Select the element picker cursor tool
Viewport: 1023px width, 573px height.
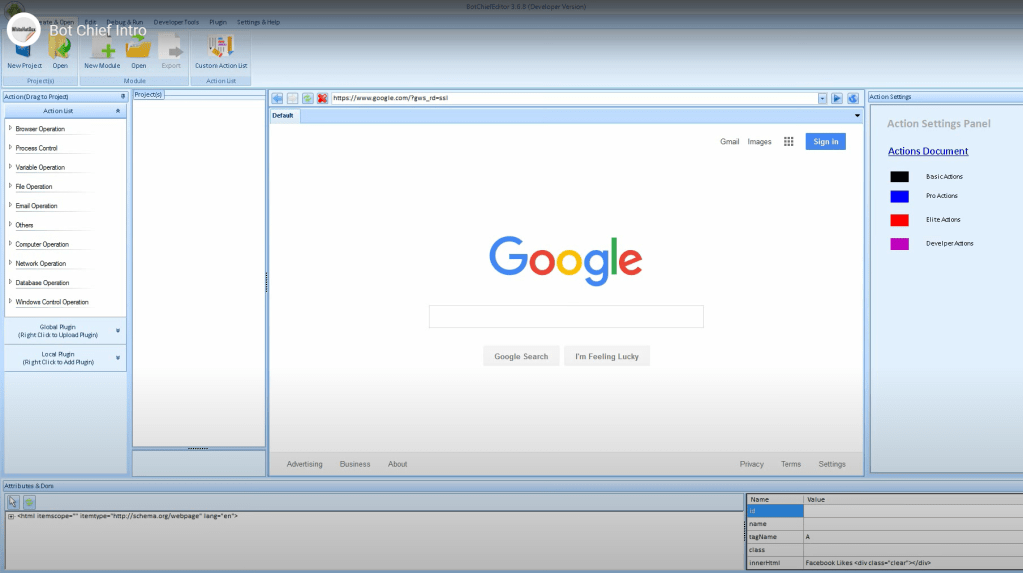click(14, 501)
